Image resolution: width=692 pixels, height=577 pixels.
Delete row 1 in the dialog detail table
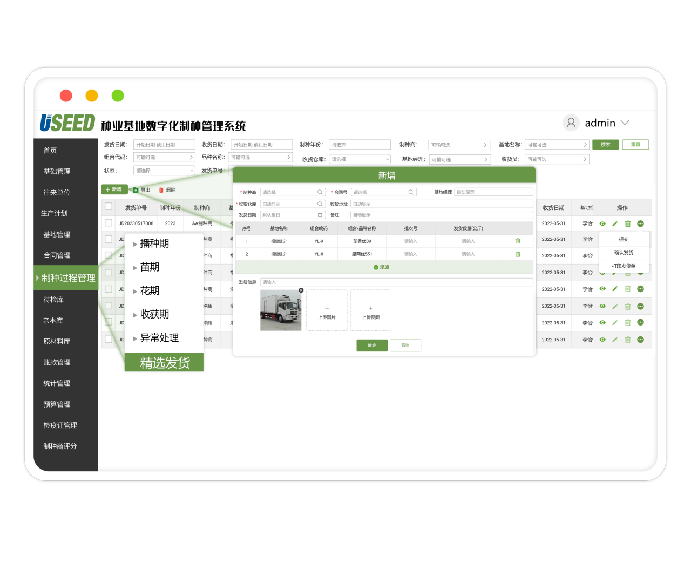coord(517,241)
